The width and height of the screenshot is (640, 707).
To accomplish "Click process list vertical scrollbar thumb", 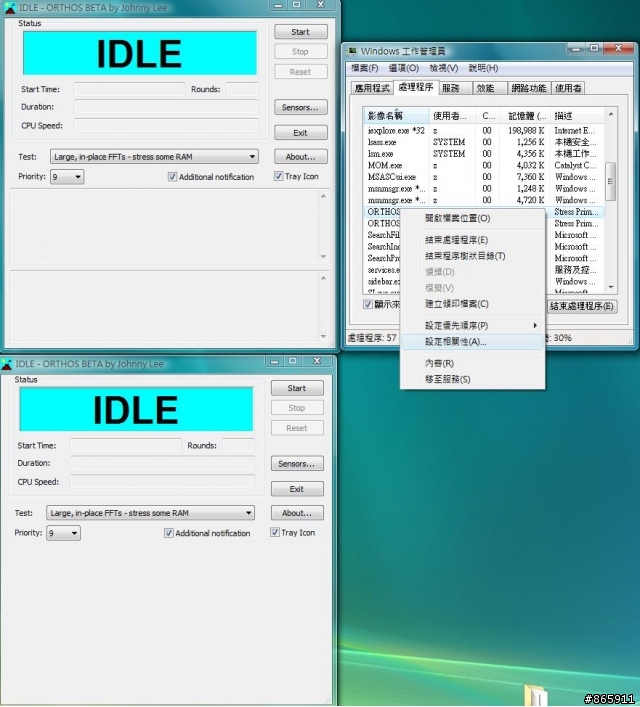I will 610,181.
